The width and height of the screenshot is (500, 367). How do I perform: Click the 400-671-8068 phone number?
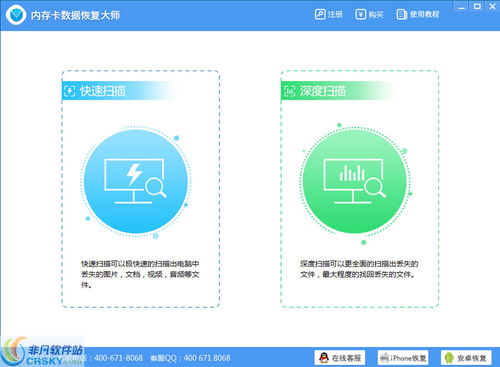click(118, 358)
